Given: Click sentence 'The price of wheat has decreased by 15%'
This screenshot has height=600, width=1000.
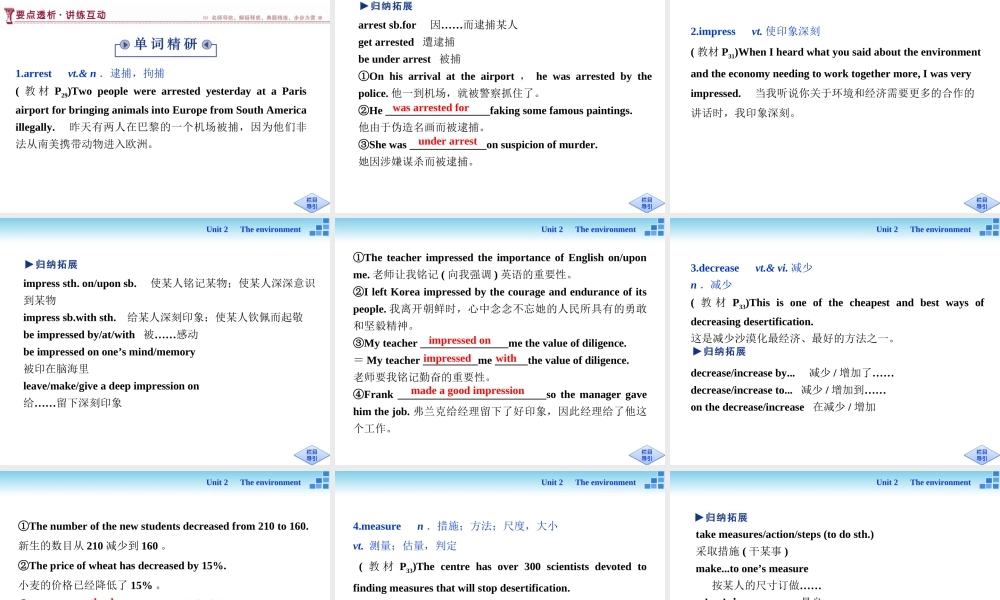Looking at the screenshot, I should (x=122, y=566).
